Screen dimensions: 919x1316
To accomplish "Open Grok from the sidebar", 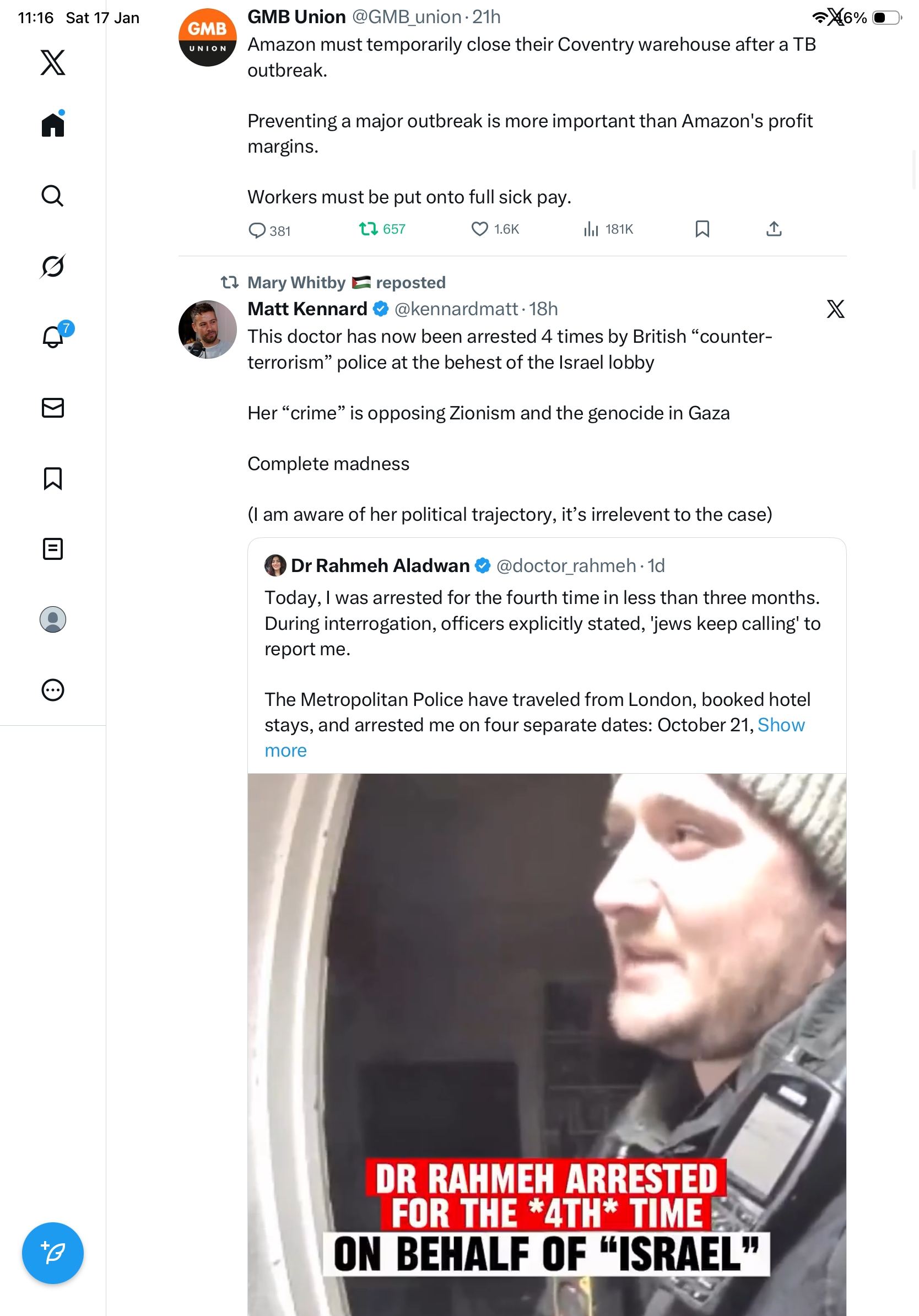I will [53, 266].
